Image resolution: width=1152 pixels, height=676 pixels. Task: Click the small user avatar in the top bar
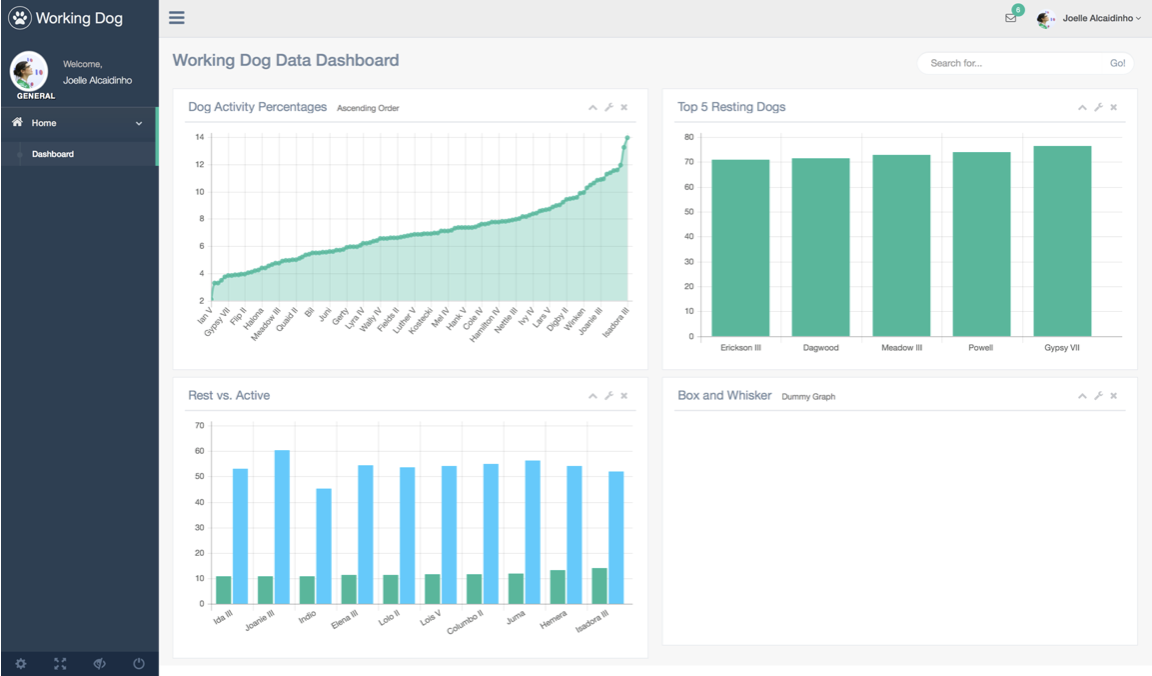pyautogui.click(x=1045, y=18)
